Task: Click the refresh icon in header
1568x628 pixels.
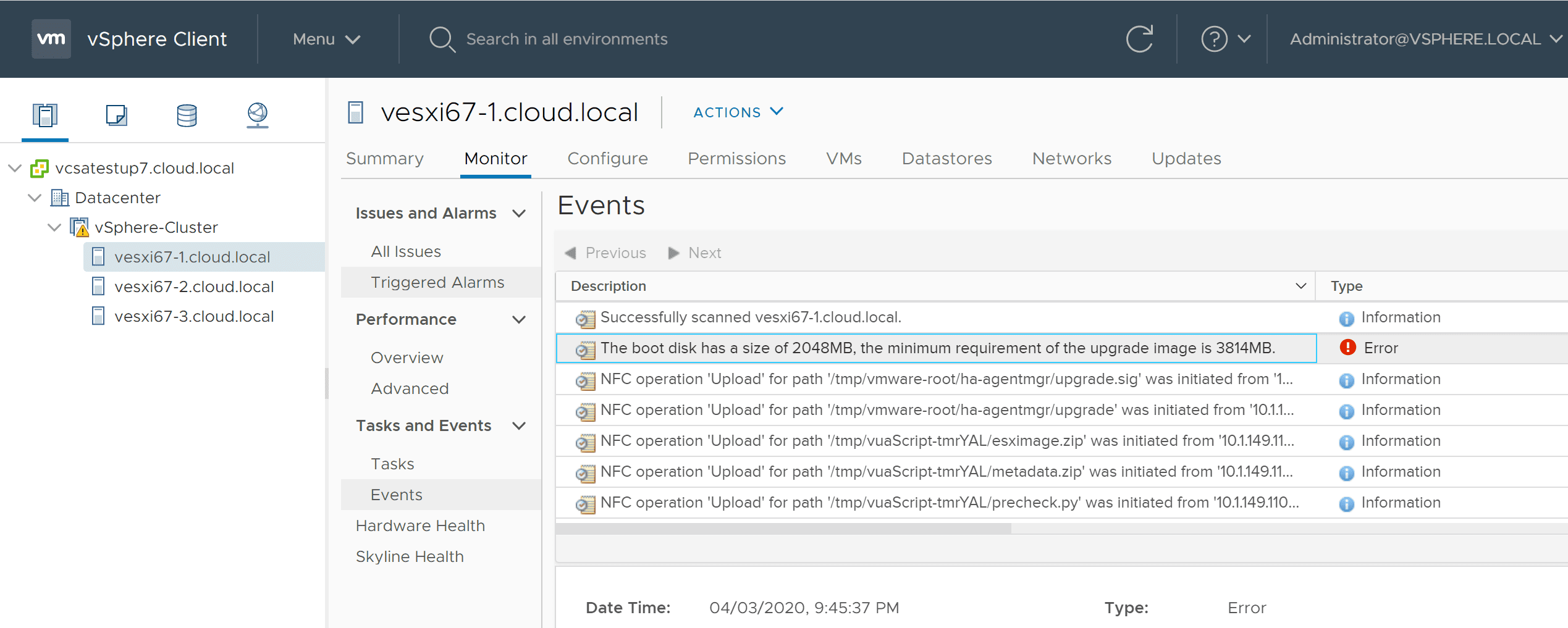Action: tap(1139, 39)
